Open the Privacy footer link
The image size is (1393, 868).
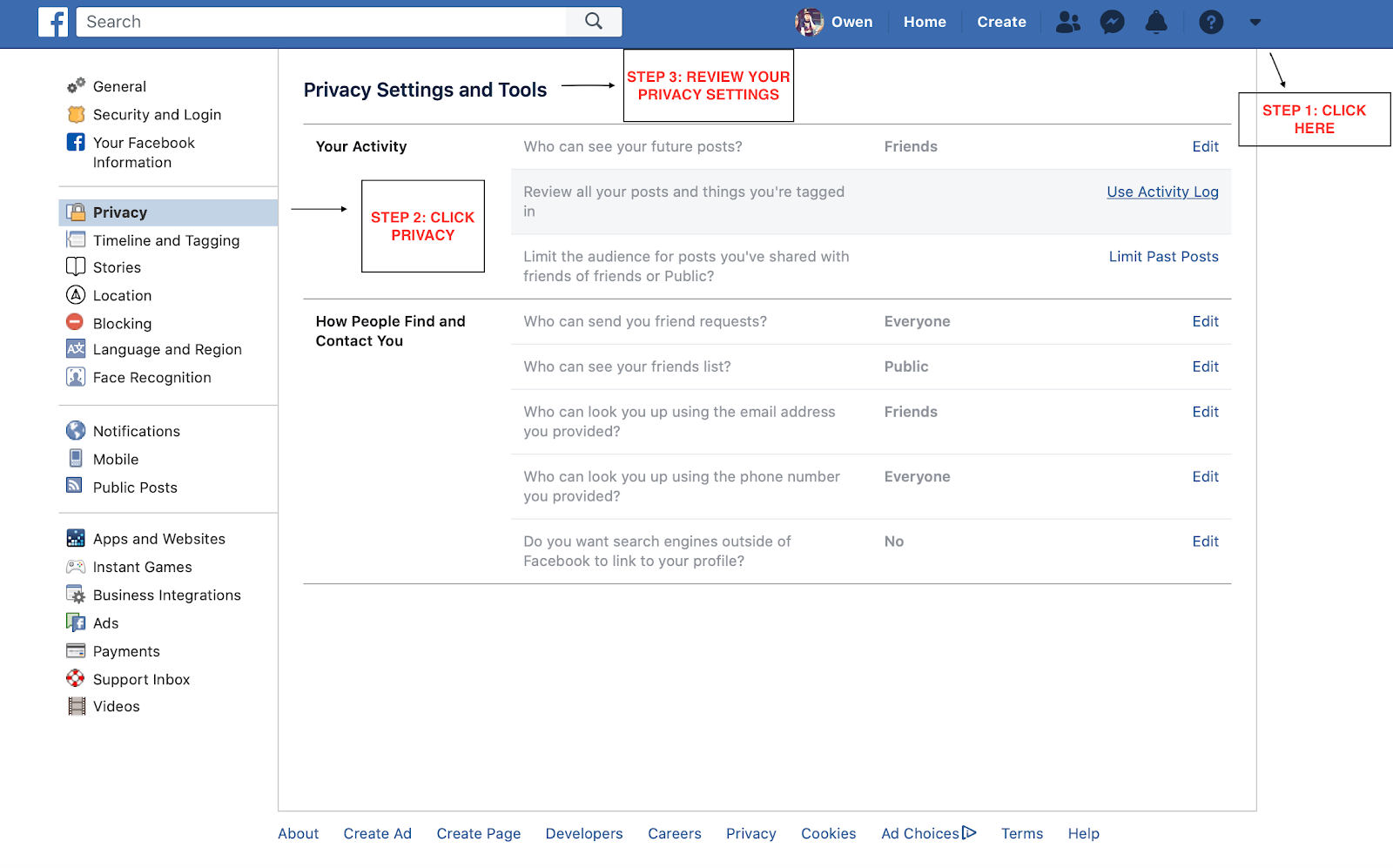coord(750,833)
